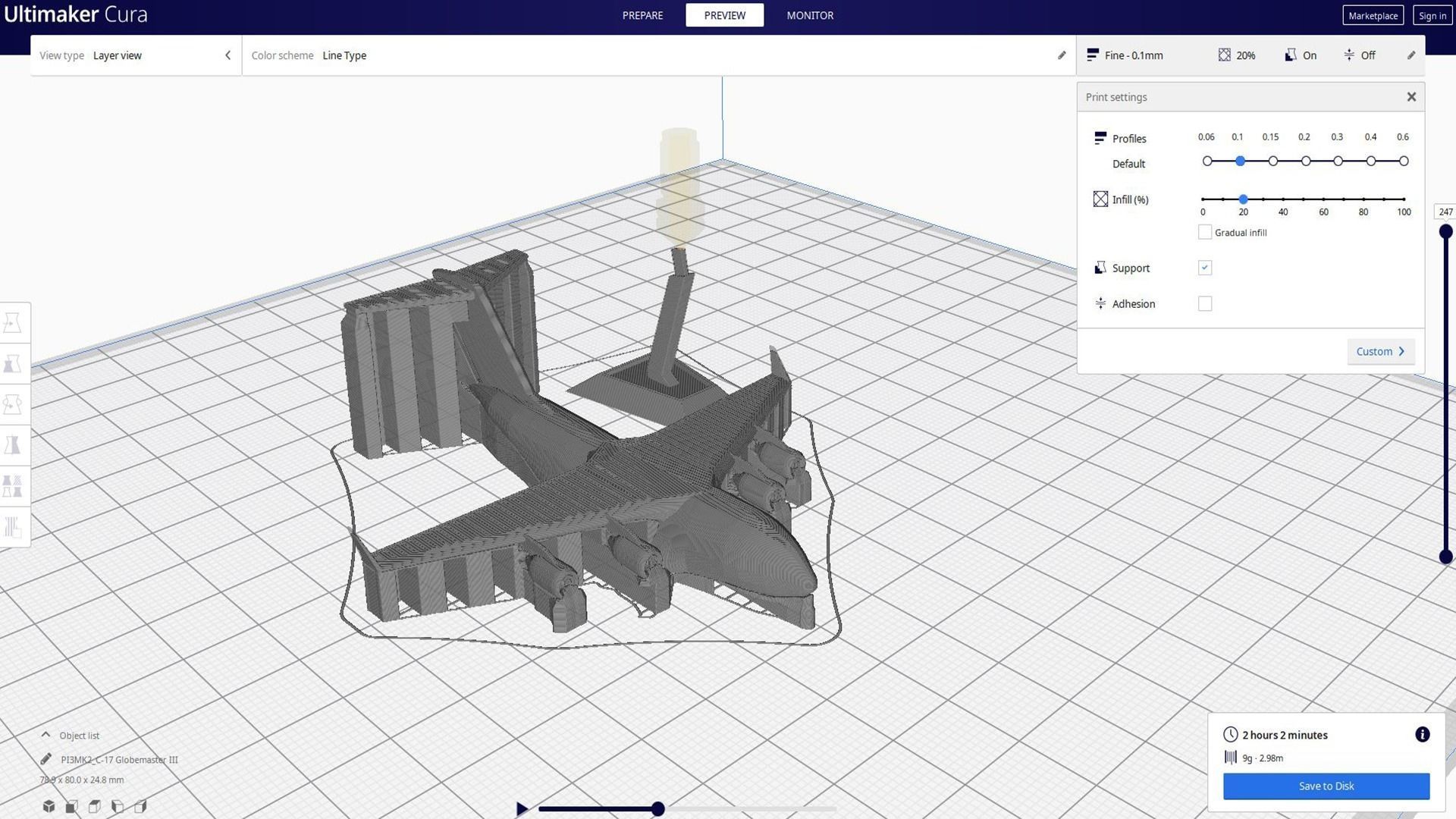Select the Support Blocker tool
Viewport: 1456px width, 819px height.
tap(13, 526)
